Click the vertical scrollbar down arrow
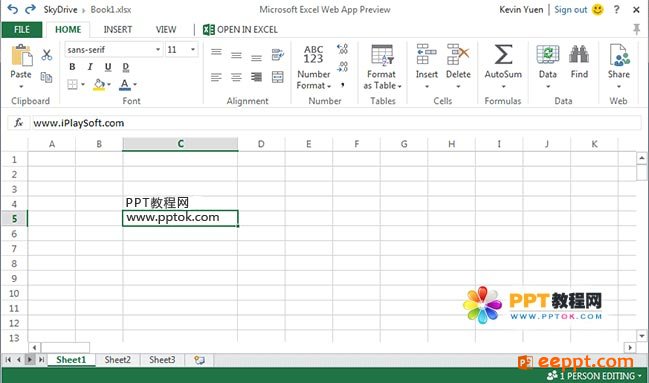 (642, 336)
